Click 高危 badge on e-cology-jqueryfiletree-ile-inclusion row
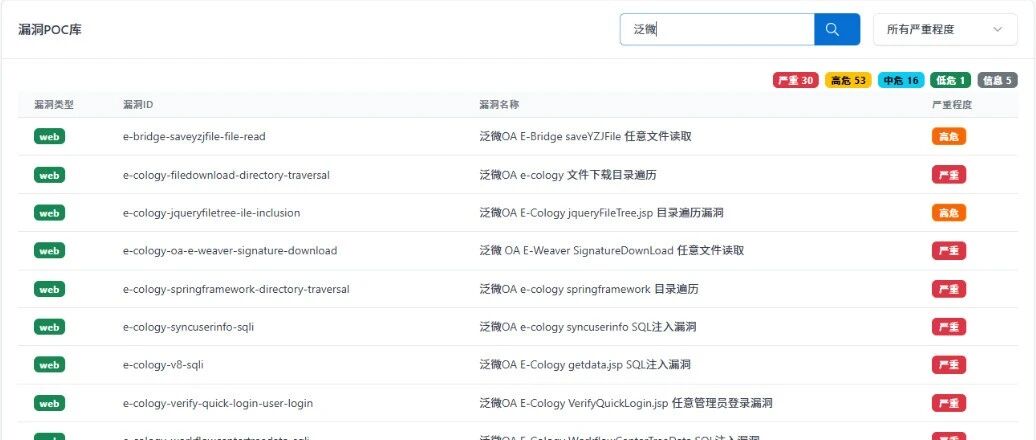This screenshot has height=440, width=1036. pos(949,213)
